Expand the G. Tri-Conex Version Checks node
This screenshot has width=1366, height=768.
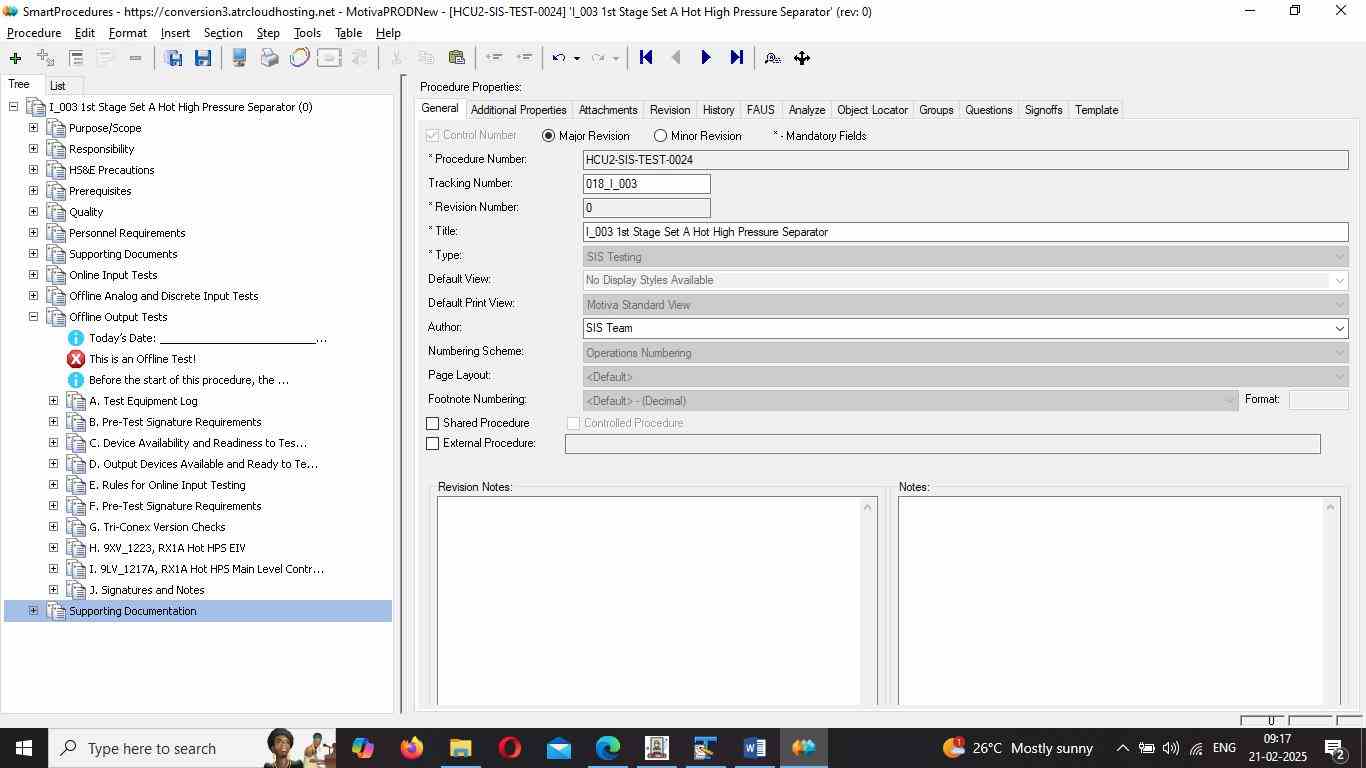(x=53, y=527)
